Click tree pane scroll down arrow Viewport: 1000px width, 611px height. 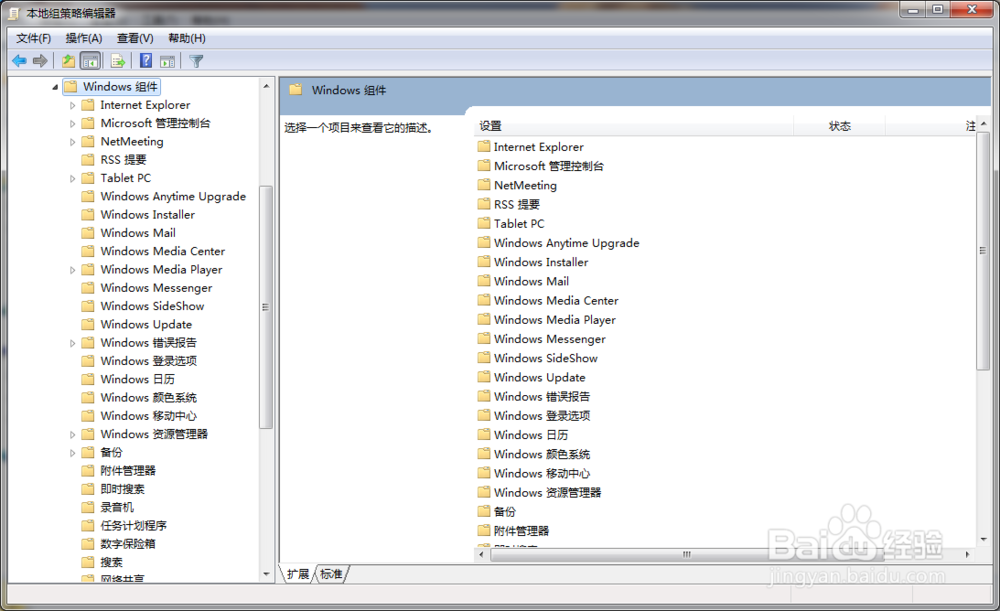[x=267, y=574]
